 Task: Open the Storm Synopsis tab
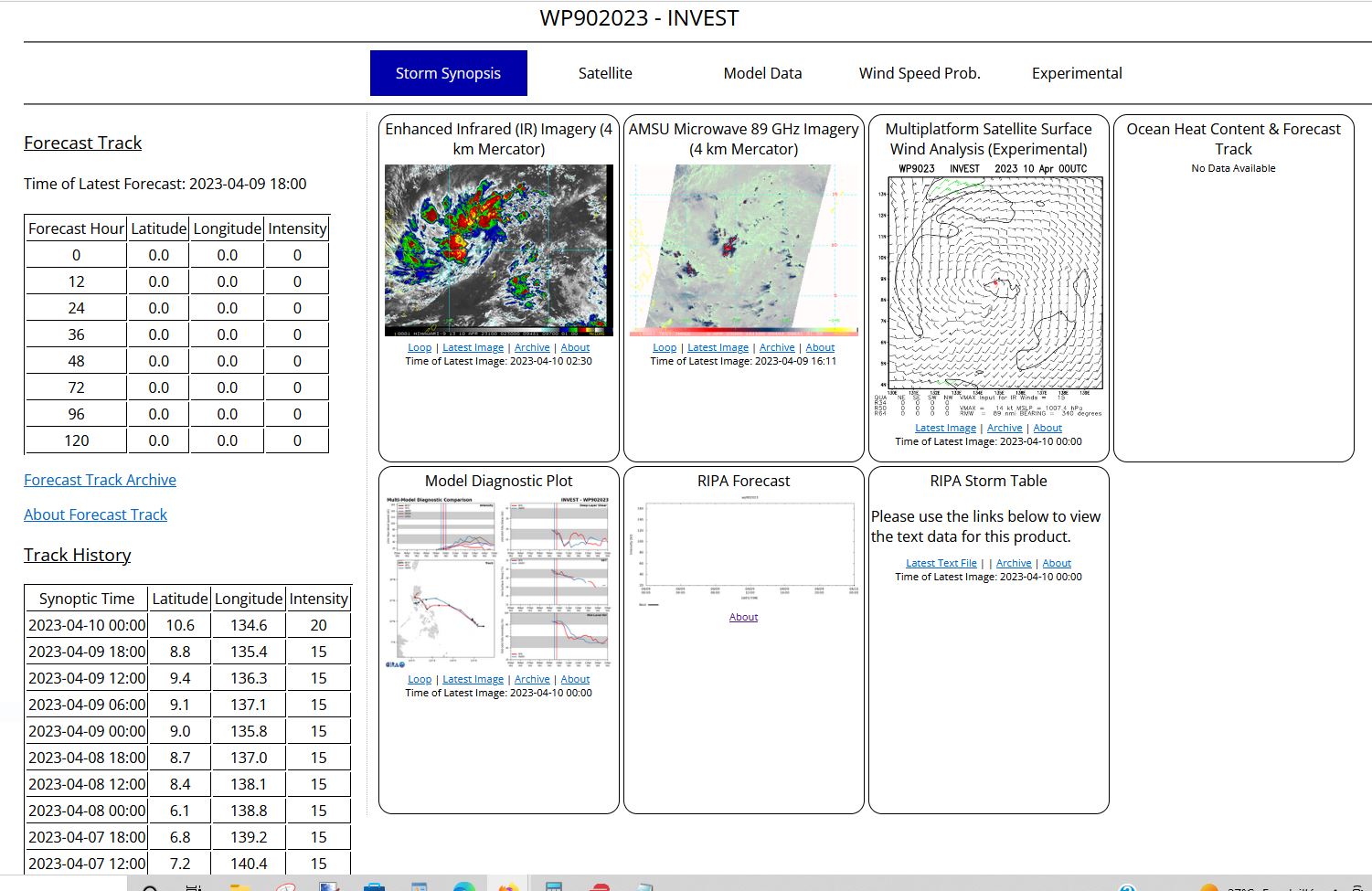(448, 73)
